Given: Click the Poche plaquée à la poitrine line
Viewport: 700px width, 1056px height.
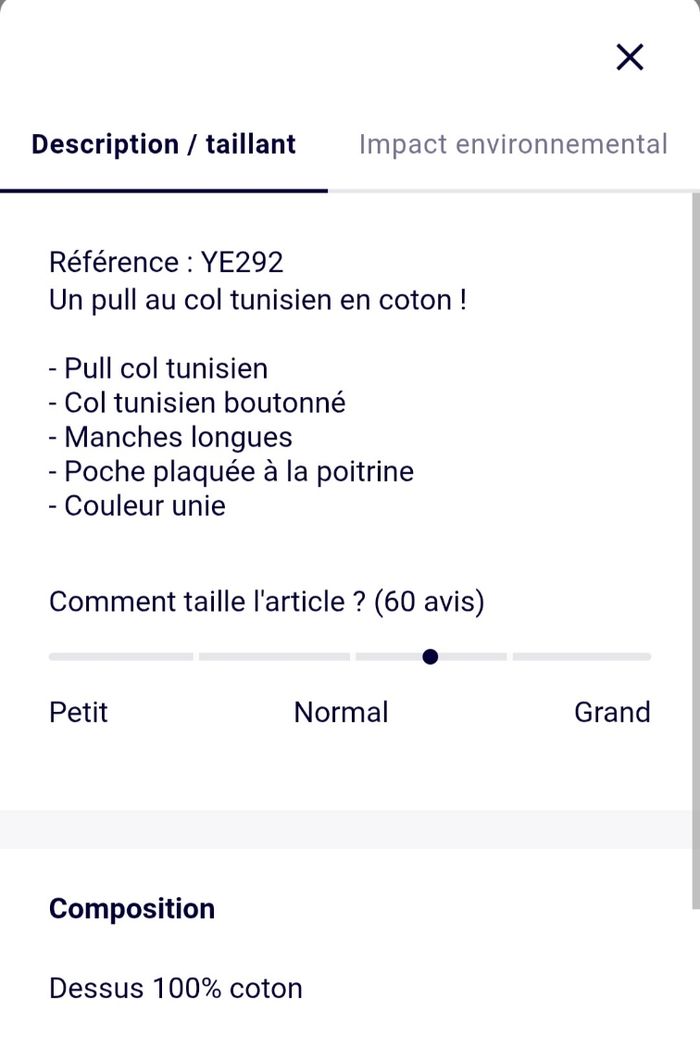Looking at the screenshot, I should click(x=231, y=471).
